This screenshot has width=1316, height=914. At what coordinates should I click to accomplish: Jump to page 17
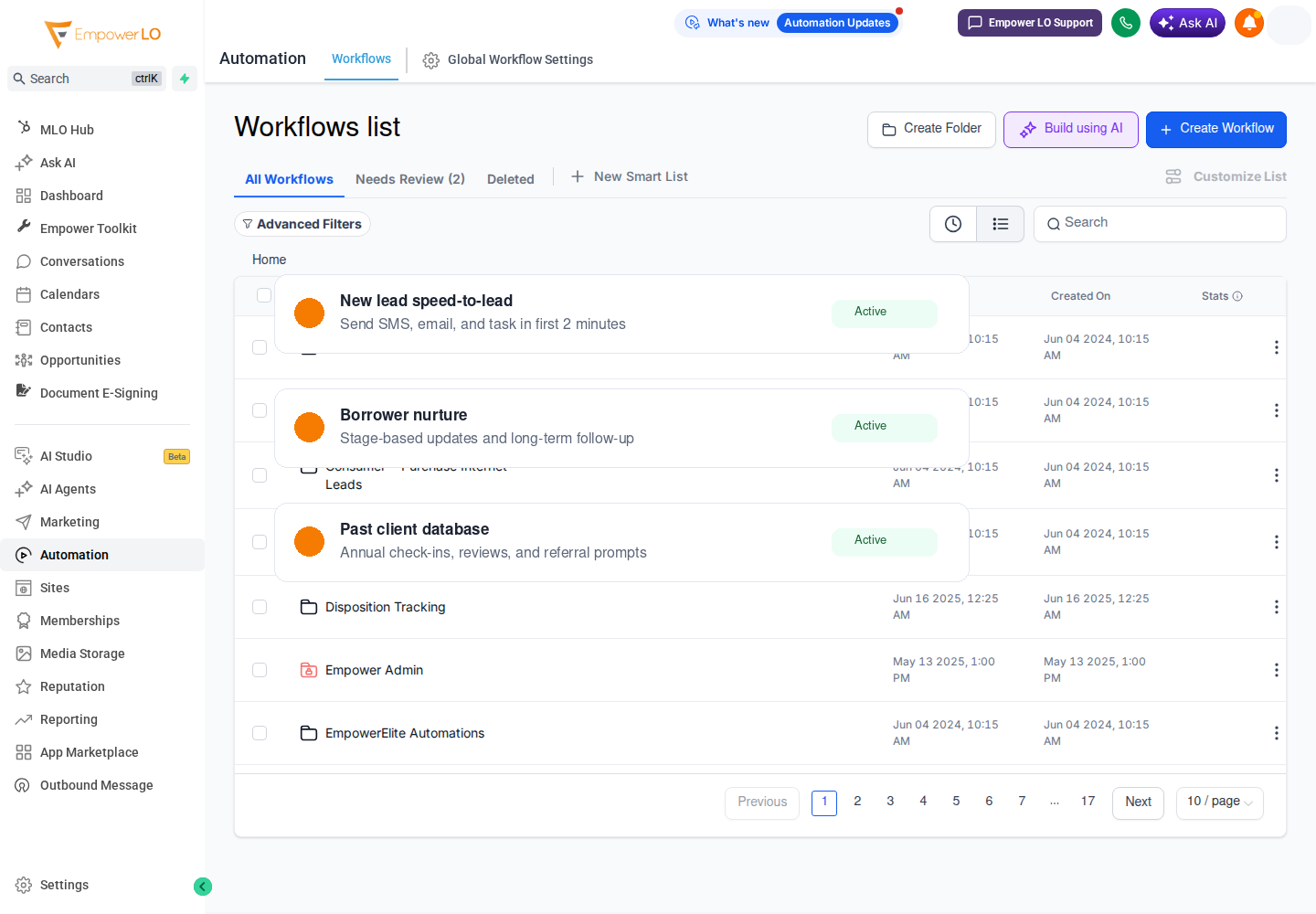coord(1088,802)
